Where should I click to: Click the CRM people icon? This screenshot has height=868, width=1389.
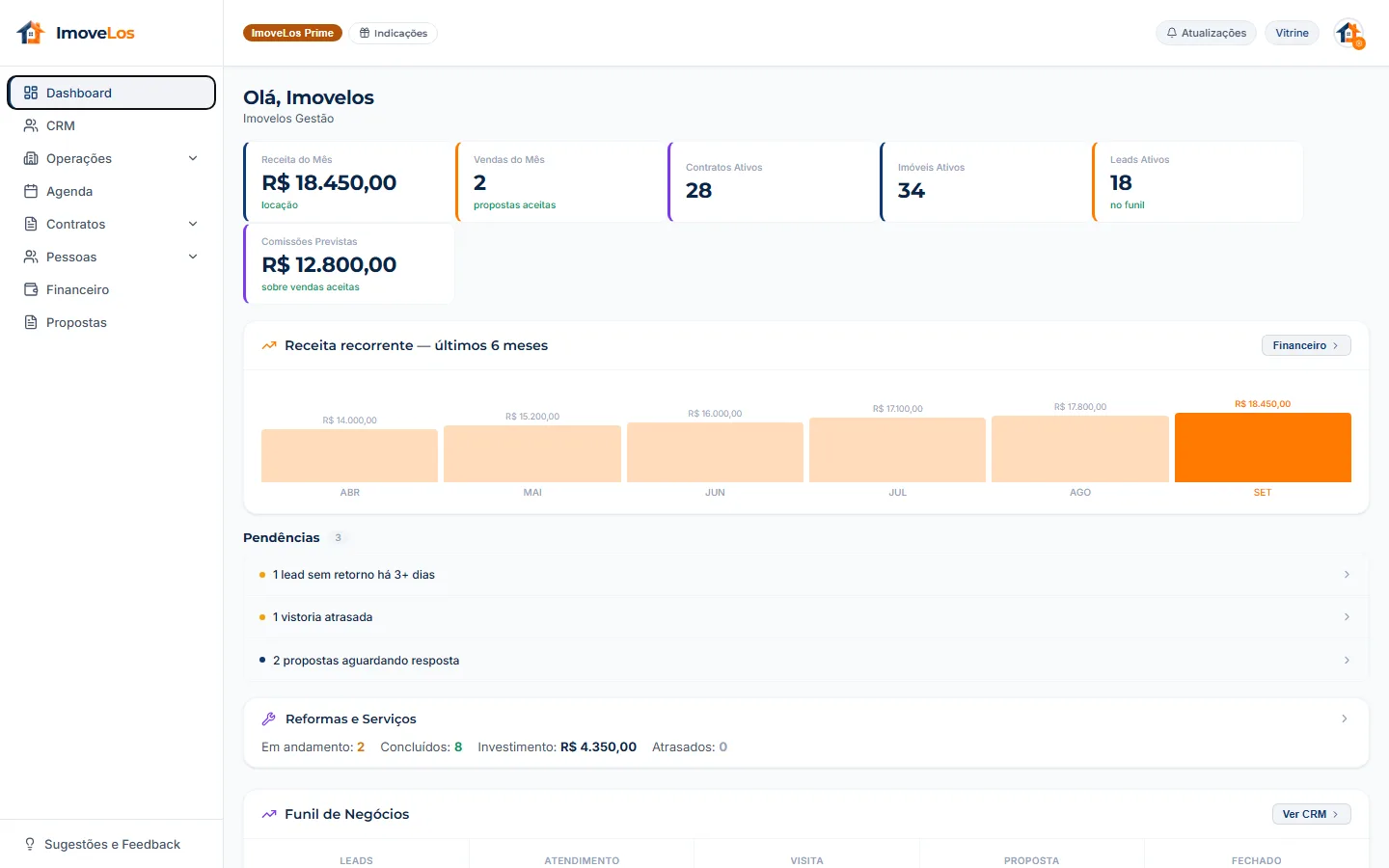(31, 125)
